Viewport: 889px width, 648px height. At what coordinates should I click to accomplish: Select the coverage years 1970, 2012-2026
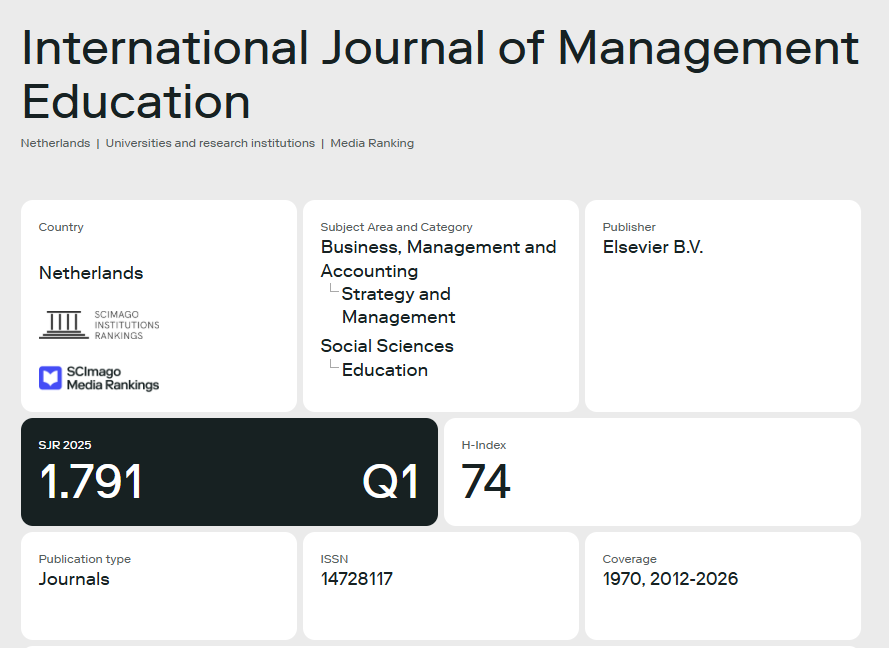pyautogui.click(x=670, y=579)
